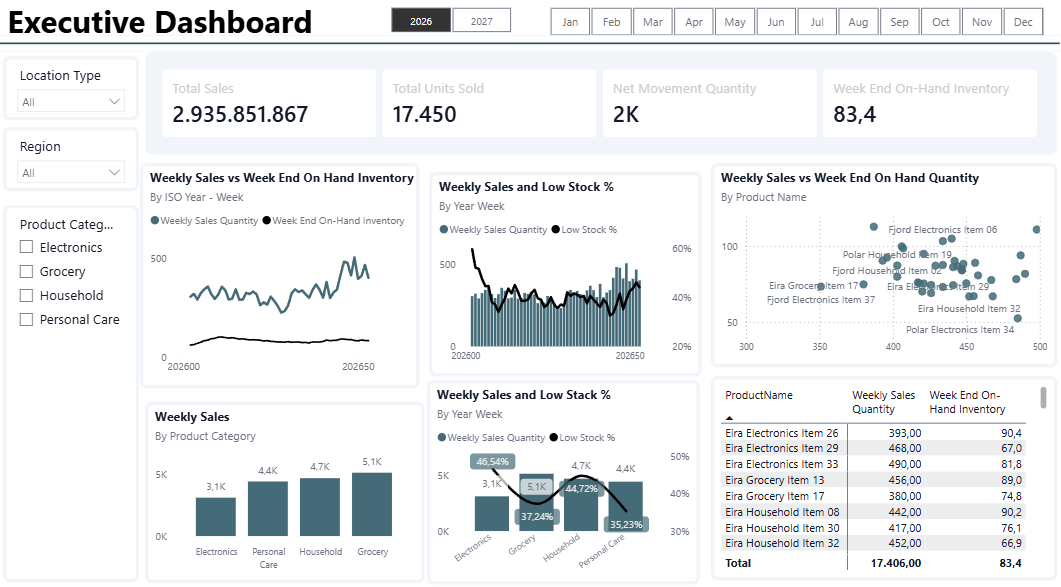Check the Grocery category checkbox
Image resolution: width=1061 pixels, height=587 pixels.
(26, 271)
